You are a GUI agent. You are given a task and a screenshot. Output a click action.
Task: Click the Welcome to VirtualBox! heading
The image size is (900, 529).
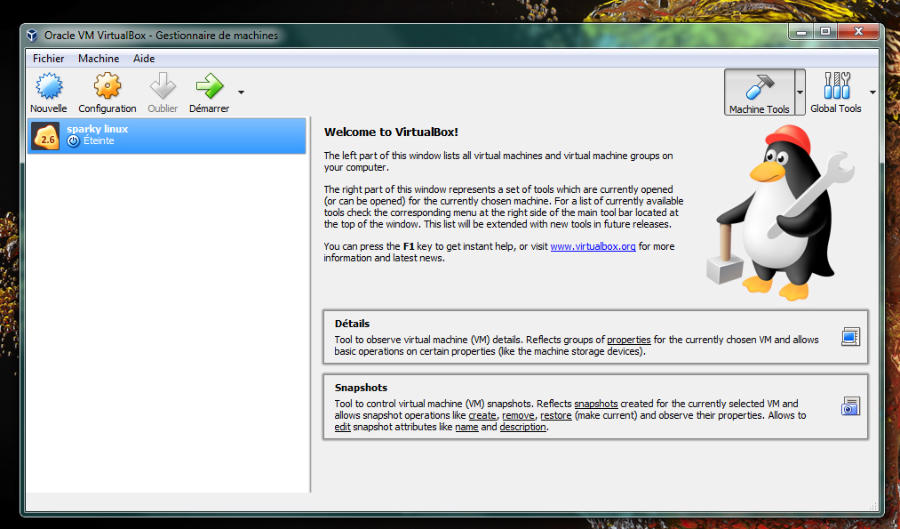[391, 132]
